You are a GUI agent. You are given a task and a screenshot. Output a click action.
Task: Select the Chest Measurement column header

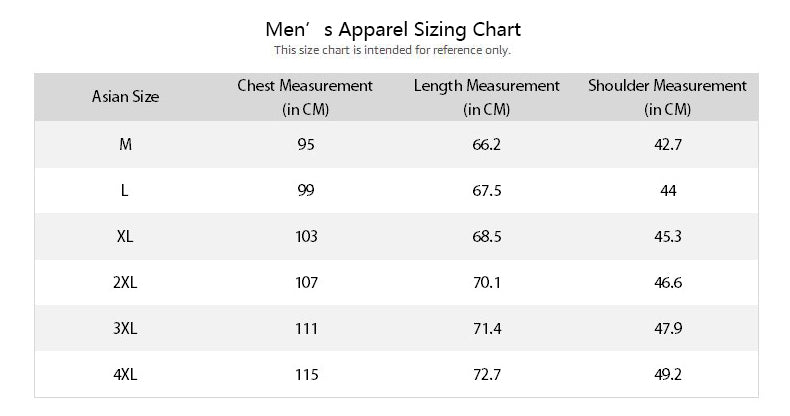(305, 97)
